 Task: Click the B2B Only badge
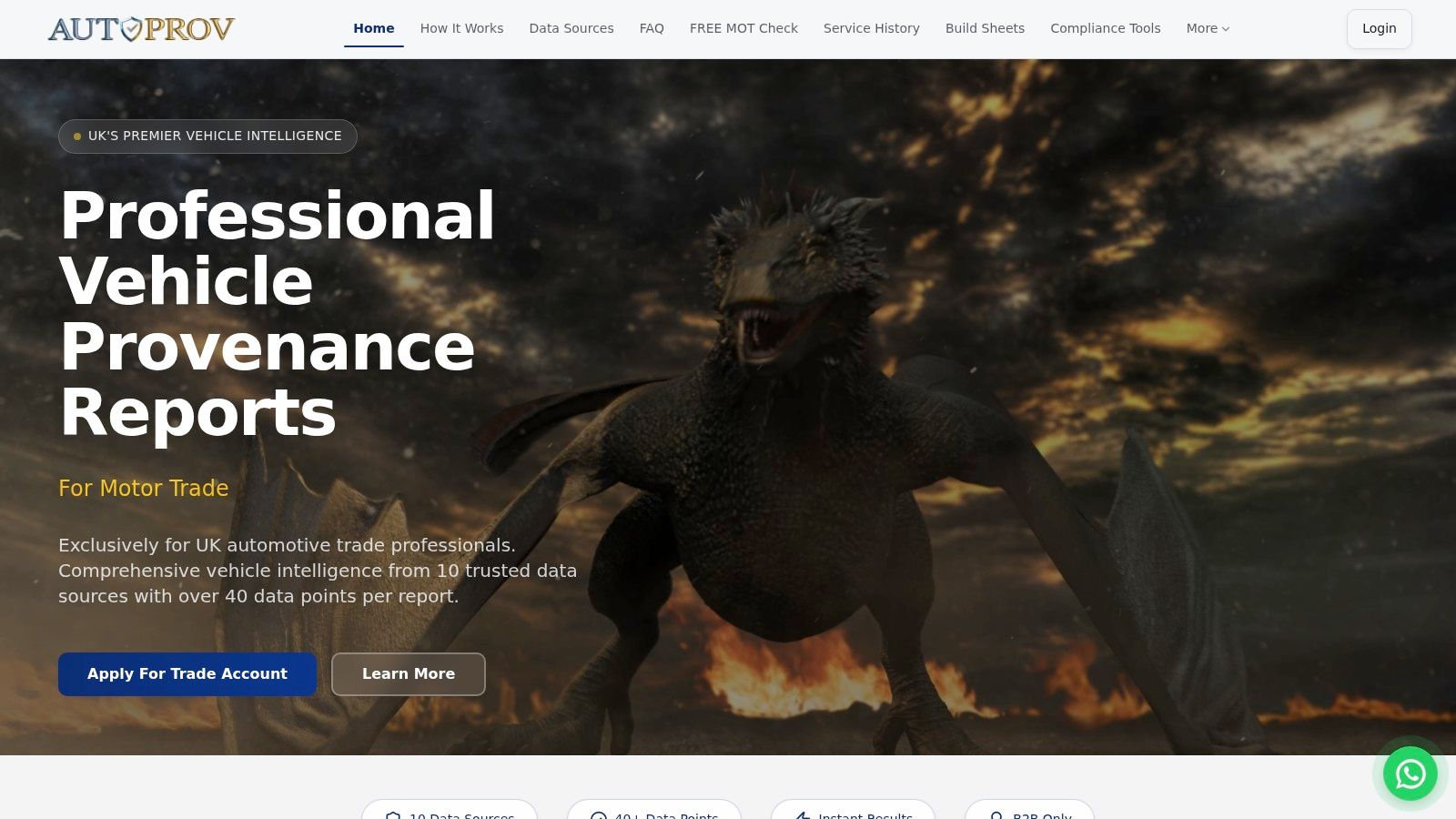(1029, 809)
